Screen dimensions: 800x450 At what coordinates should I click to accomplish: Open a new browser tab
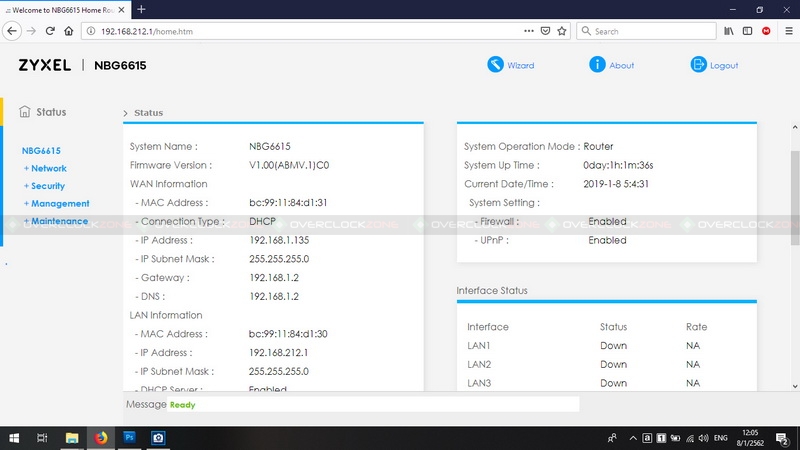click(x=141, y=9)
